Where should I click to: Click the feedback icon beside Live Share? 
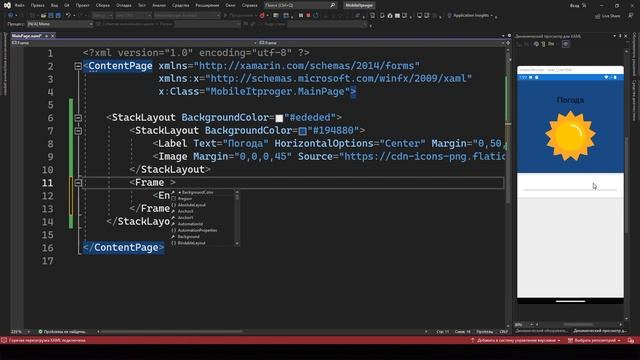631,16
